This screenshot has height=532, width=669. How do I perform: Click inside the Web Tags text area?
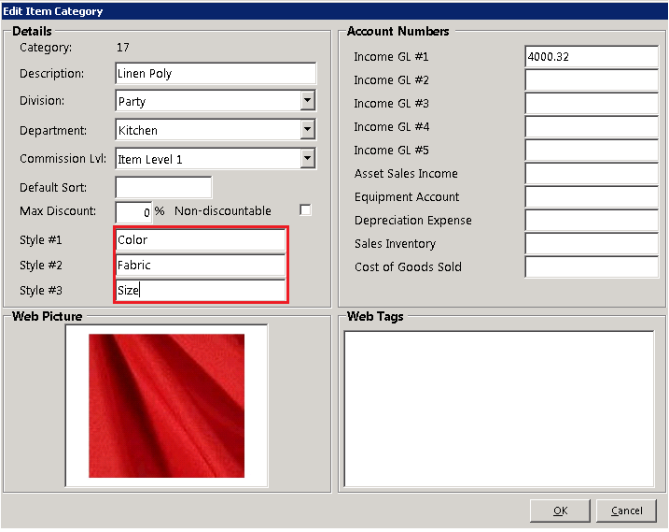(499, 409)
